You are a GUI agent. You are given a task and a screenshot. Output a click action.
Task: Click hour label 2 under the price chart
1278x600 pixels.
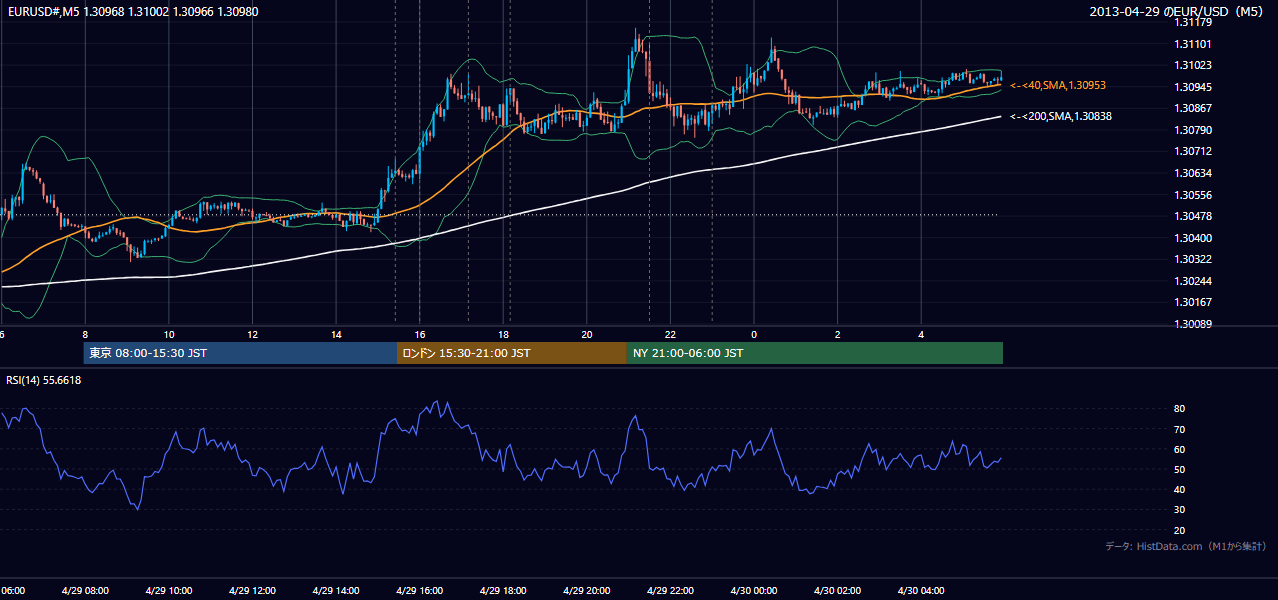pyautogui.click(x=838, y=334)
